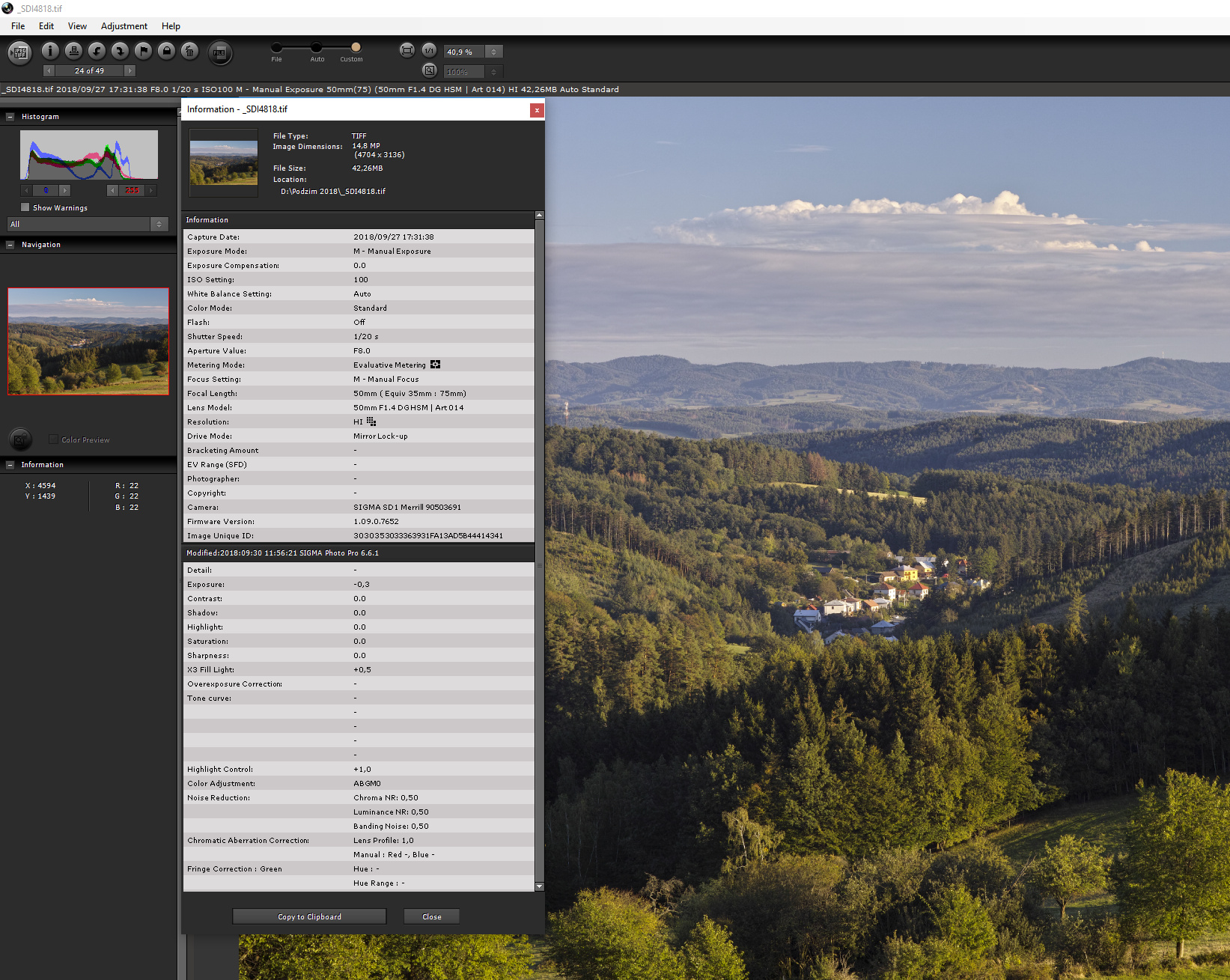Collapse the Histogram panel
This screenshot has width=1230, height=980.
(x=10, y=117)
